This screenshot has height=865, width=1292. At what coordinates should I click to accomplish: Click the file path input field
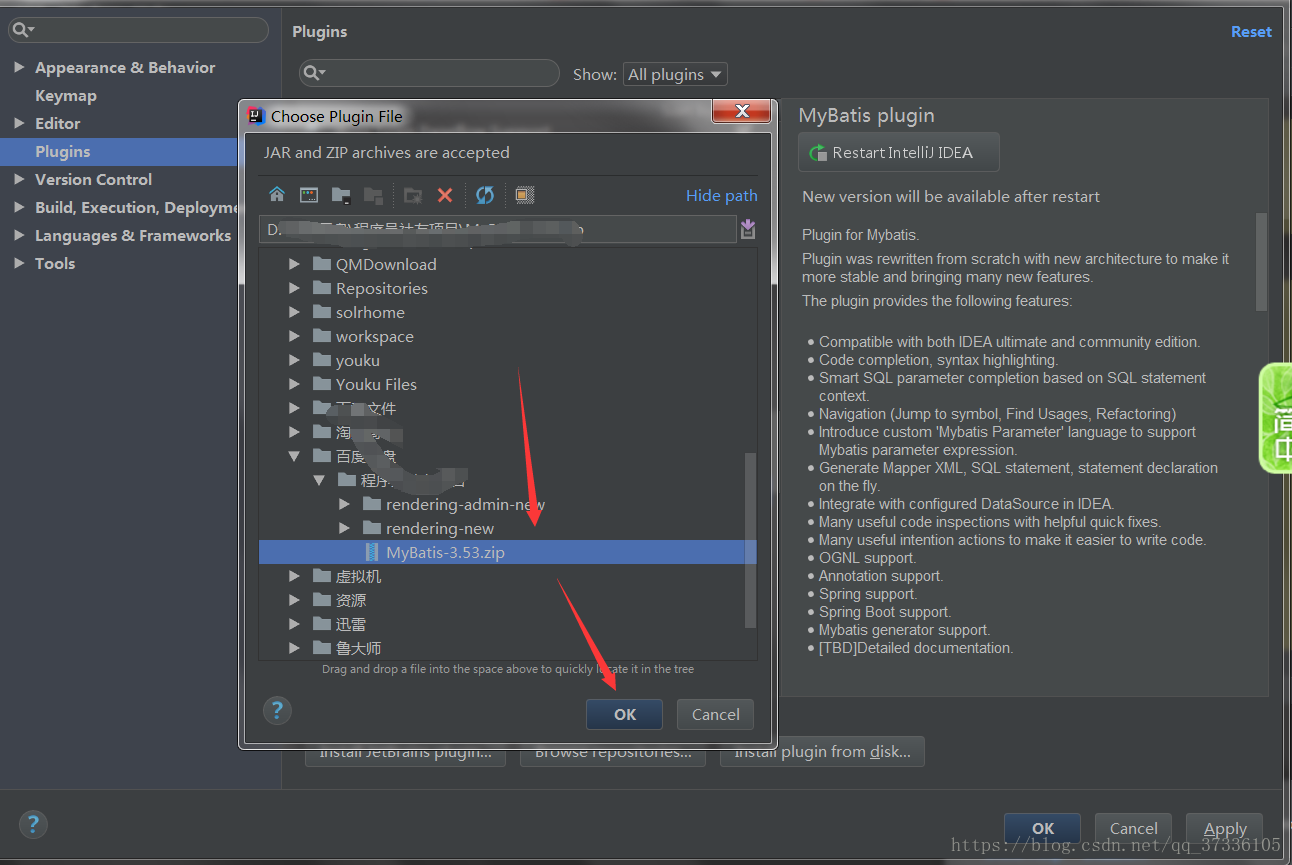(497, 229)
